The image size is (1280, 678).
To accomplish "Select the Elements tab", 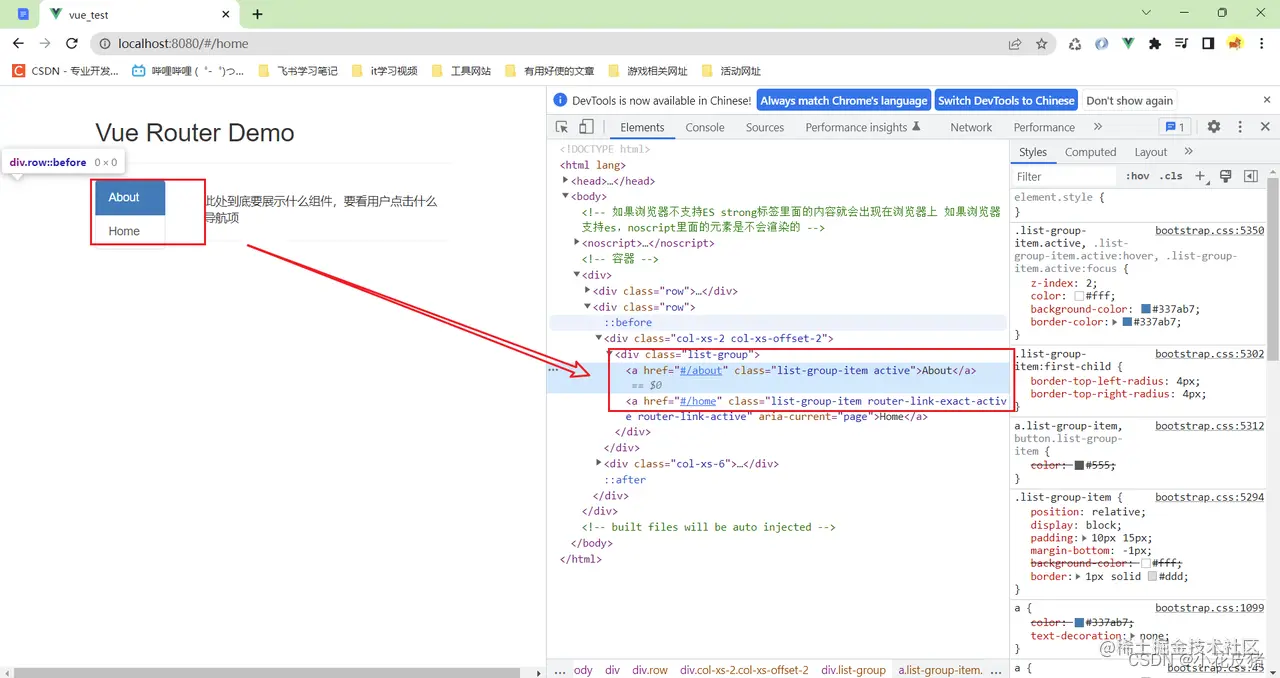I will [642, 127].
